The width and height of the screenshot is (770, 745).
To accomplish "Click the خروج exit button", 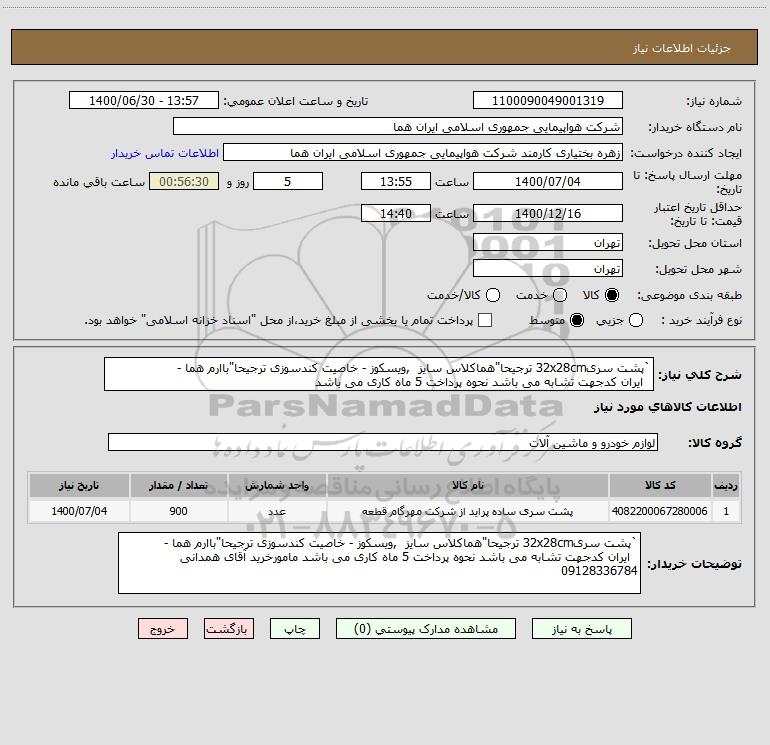I will click(163, 629).
